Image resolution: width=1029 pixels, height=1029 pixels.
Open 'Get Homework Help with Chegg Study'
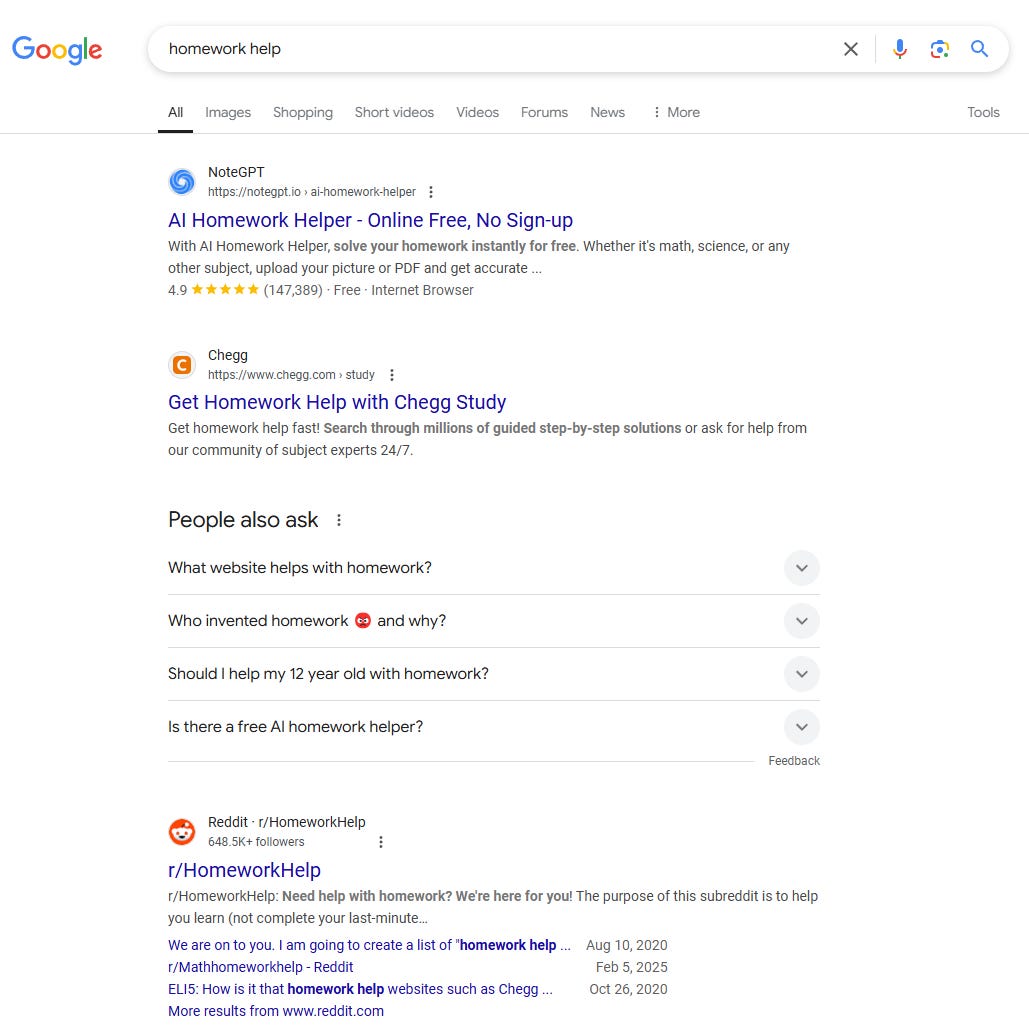(x=337, y=401)
